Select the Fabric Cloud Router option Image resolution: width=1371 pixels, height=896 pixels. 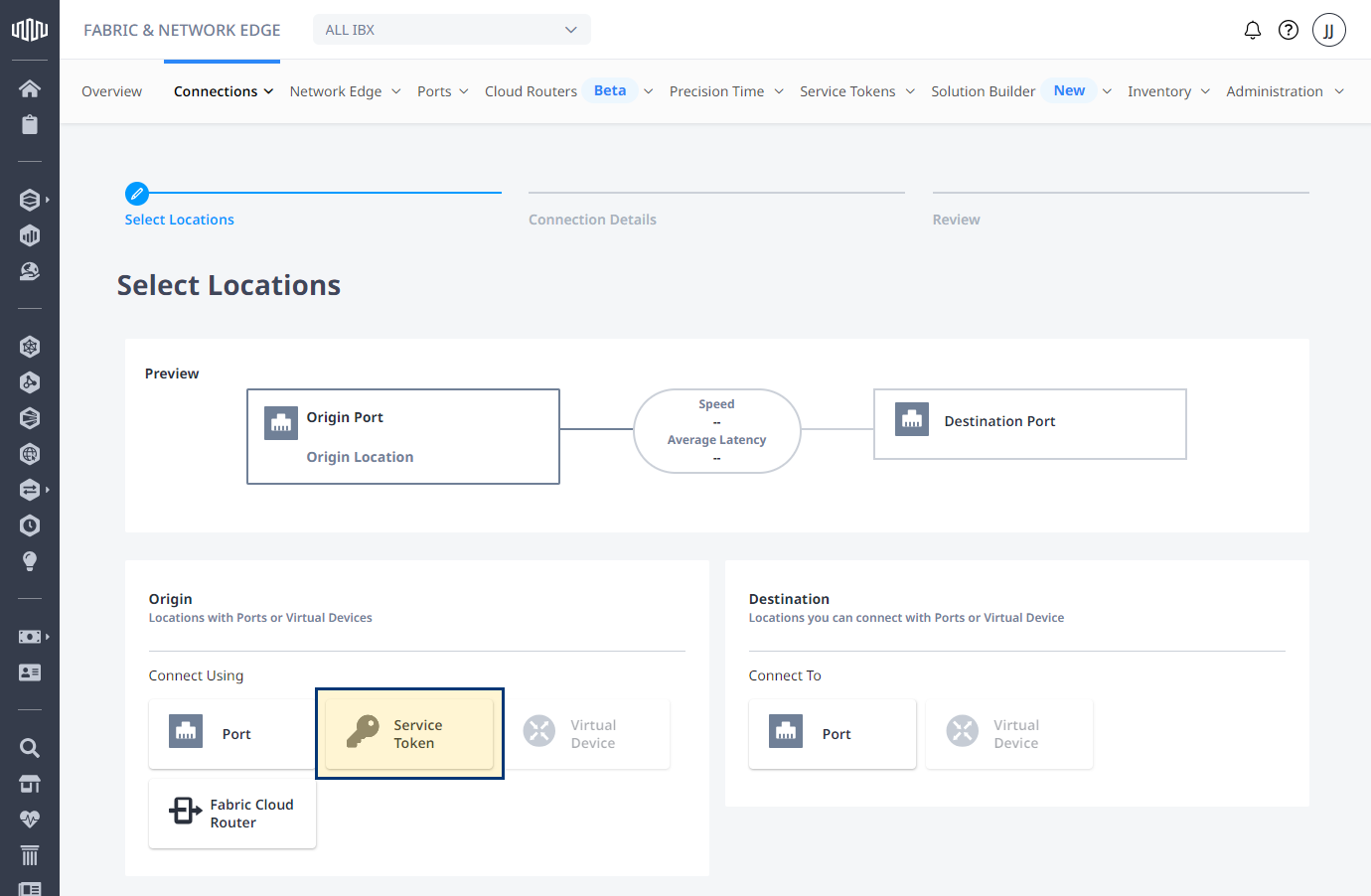coord(232,814)
